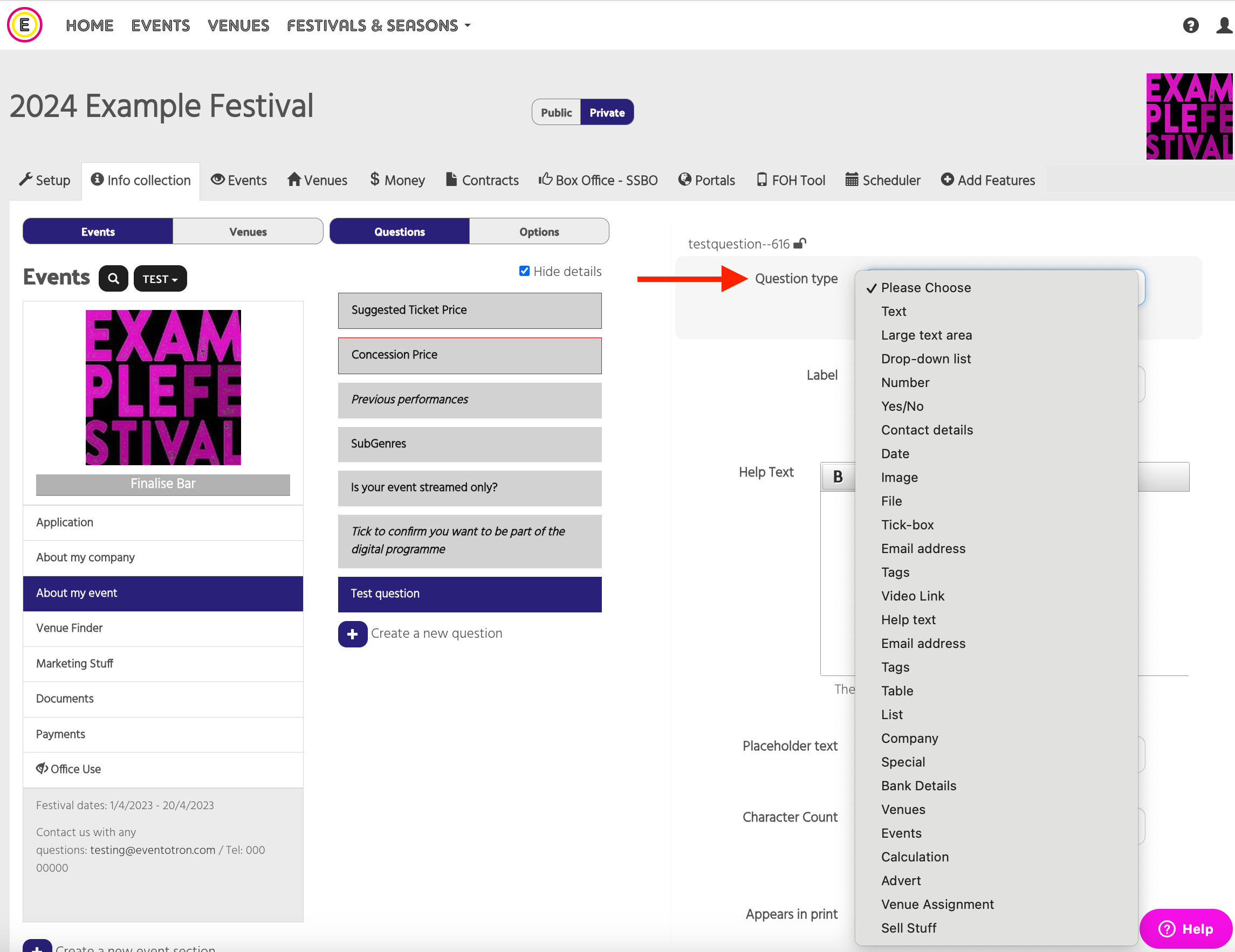Switch festival visibility to Public

(556, 113)
